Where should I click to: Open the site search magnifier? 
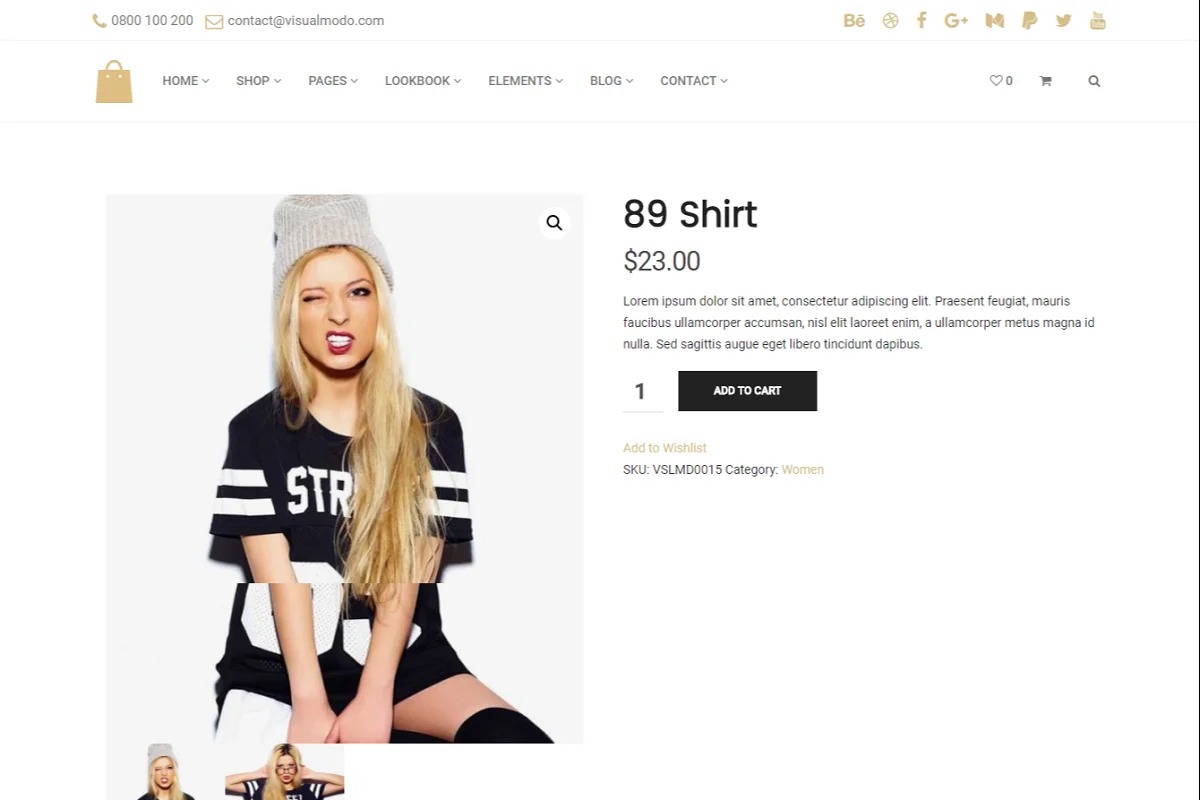(x=1094, y=81)
